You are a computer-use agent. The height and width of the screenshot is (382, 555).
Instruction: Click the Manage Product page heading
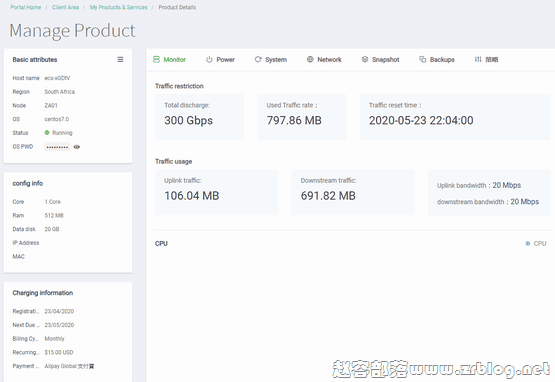(x=72, y=30)
